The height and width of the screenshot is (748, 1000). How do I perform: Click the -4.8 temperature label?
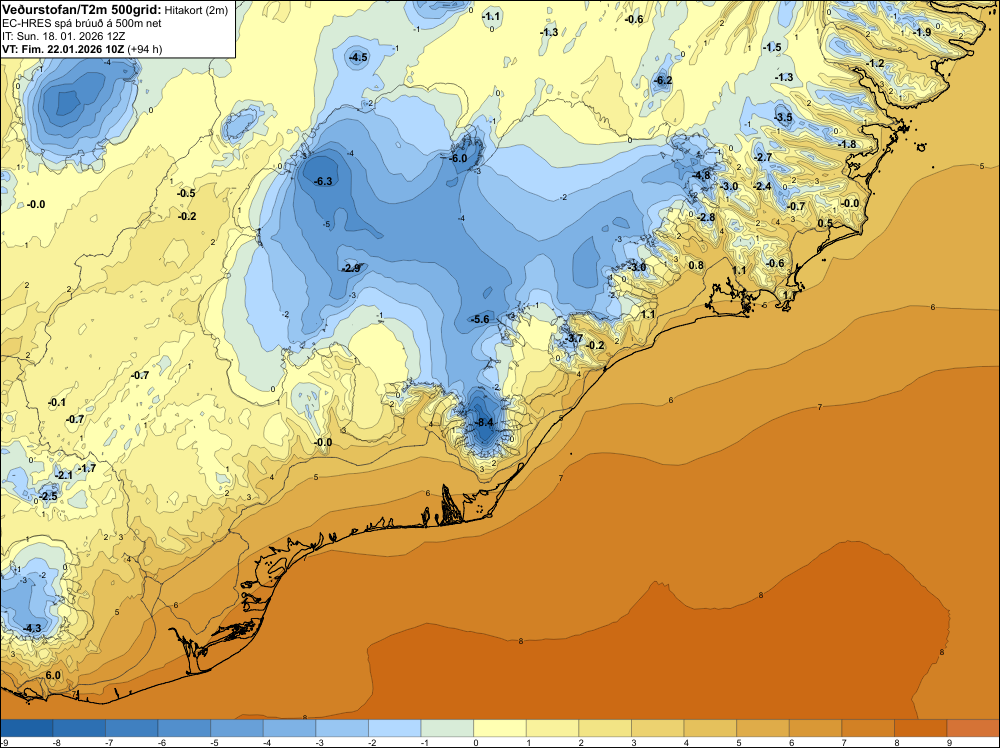pos(701,175)
